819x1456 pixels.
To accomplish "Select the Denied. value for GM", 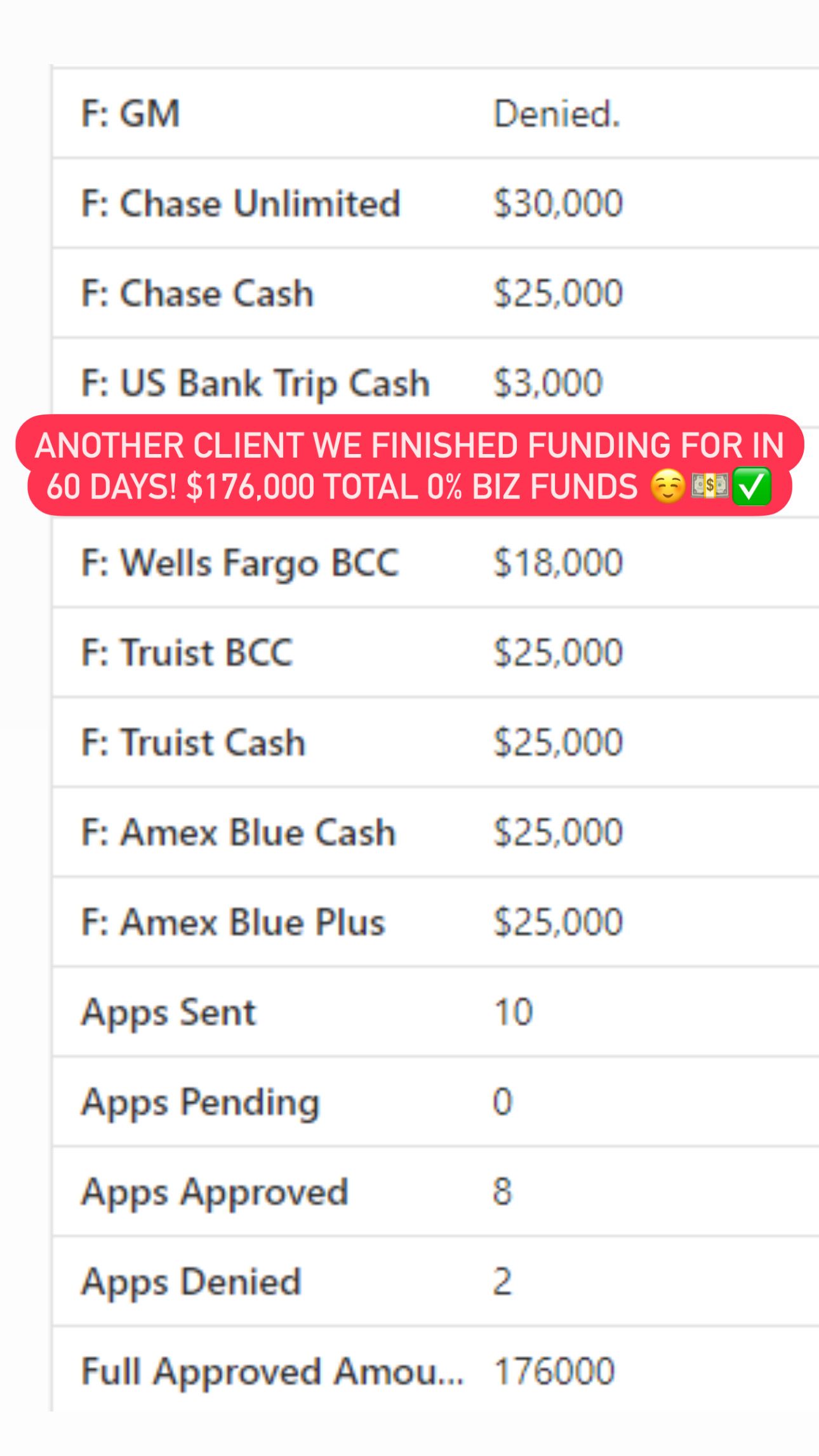I will [x=557, y=114].
